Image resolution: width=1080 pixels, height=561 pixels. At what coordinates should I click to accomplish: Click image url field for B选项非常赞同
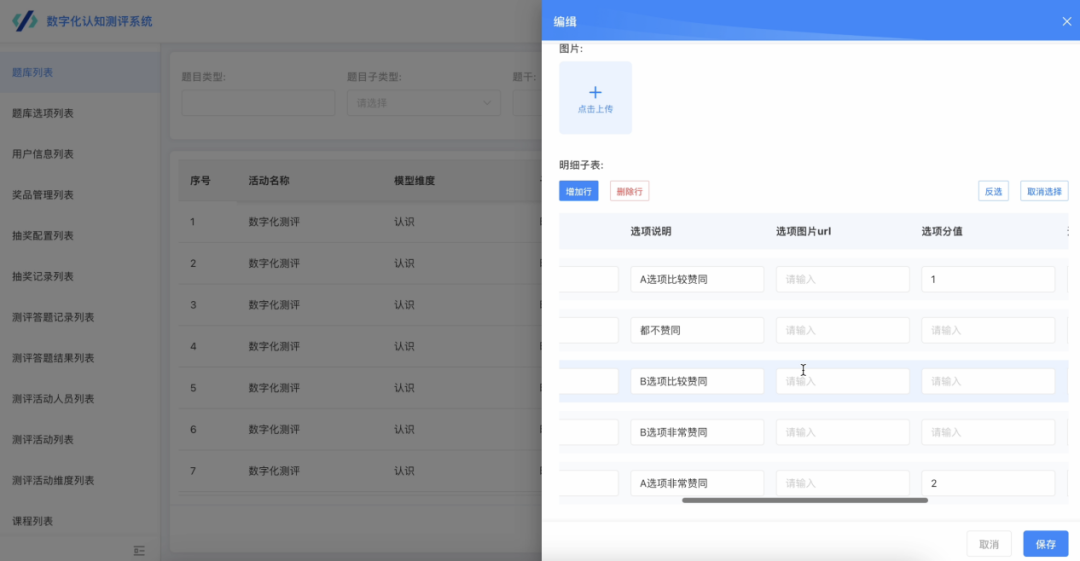(x=842, y=432)
